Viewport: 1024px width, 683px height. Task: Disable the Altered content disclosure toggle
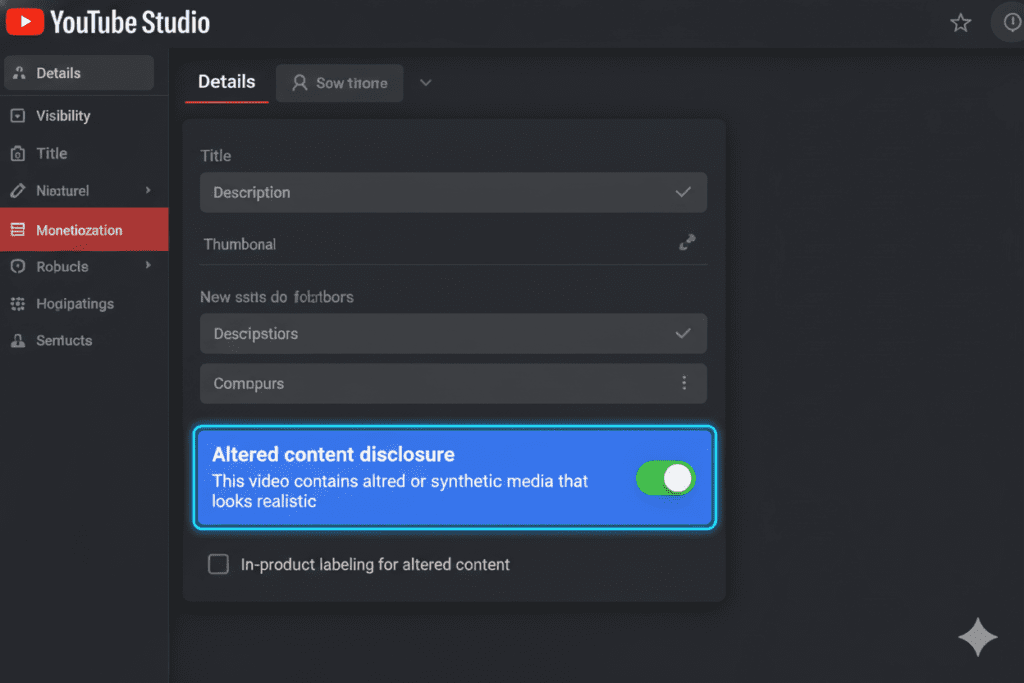(666, 479)
